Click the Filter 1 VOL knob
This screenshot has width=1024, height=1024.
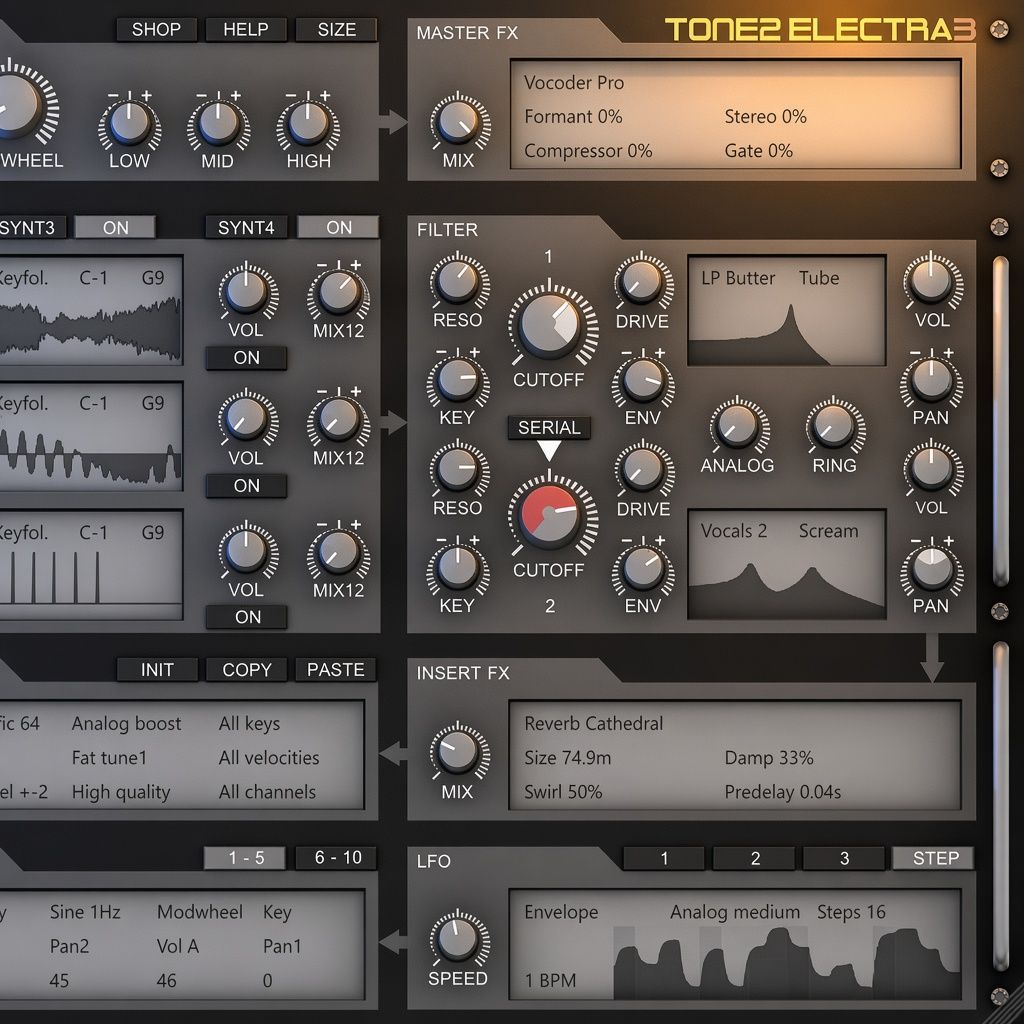(x=931, y=281)
